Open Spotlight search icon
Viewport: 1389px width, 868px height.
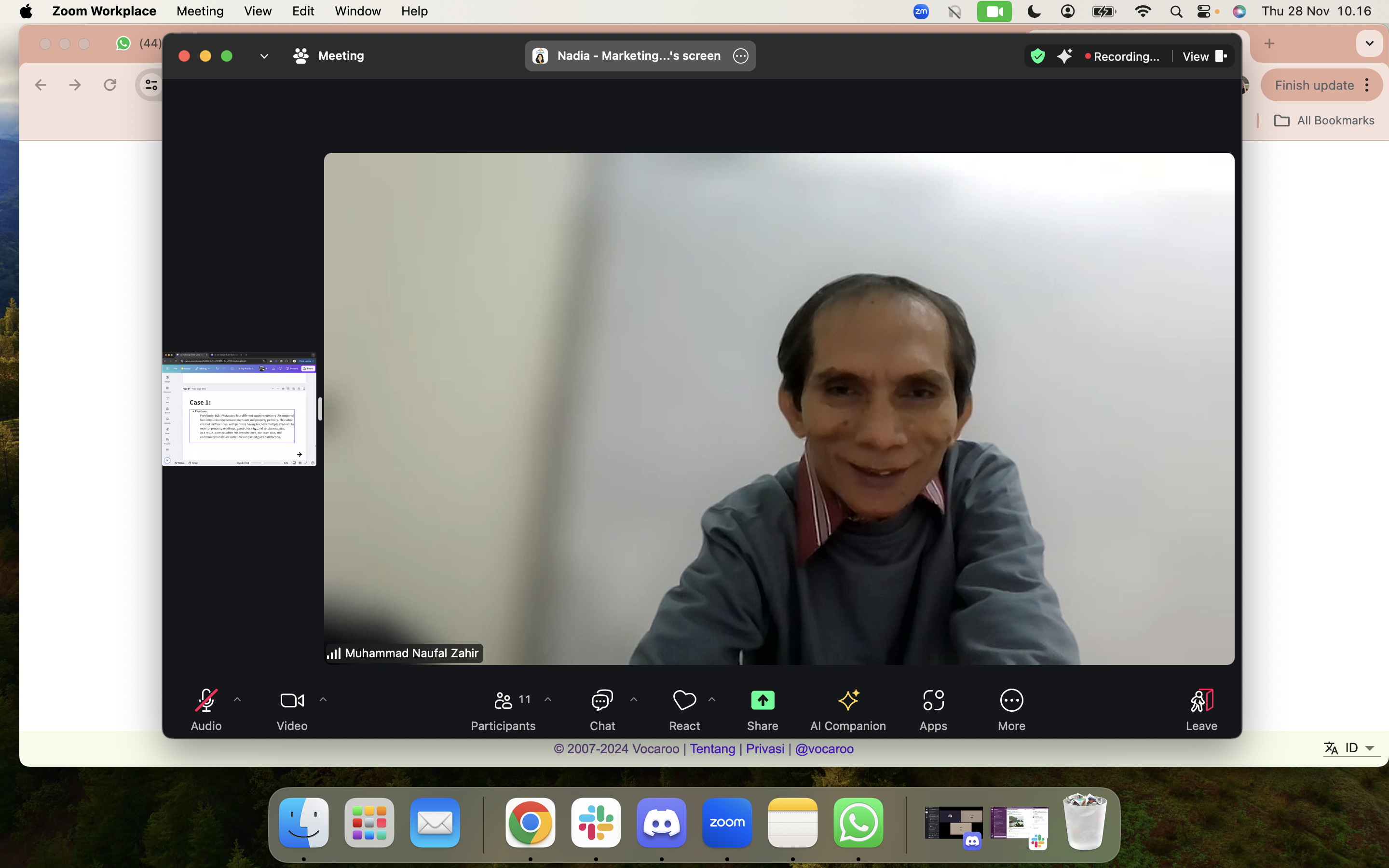coord(1175,12)
